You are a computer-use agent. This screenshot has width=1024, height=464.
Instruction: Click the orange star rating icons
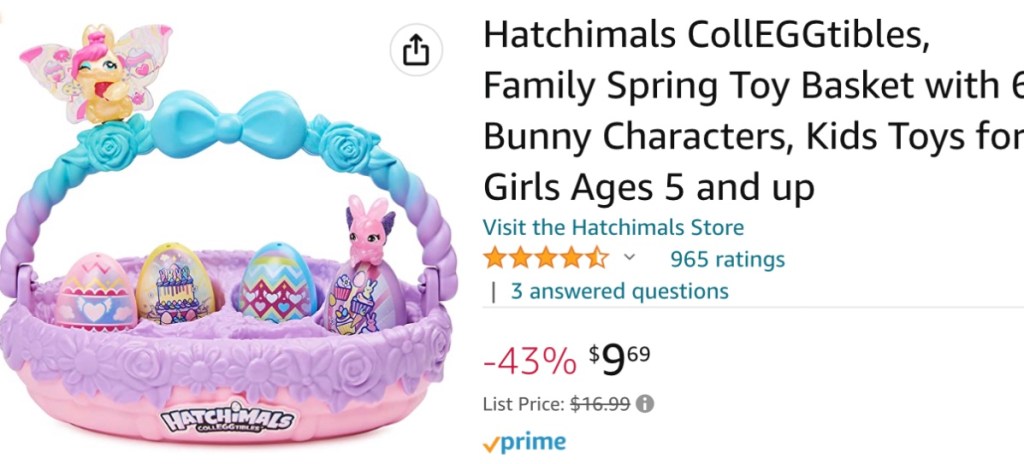pyautogui.click(x=545, y=259)
